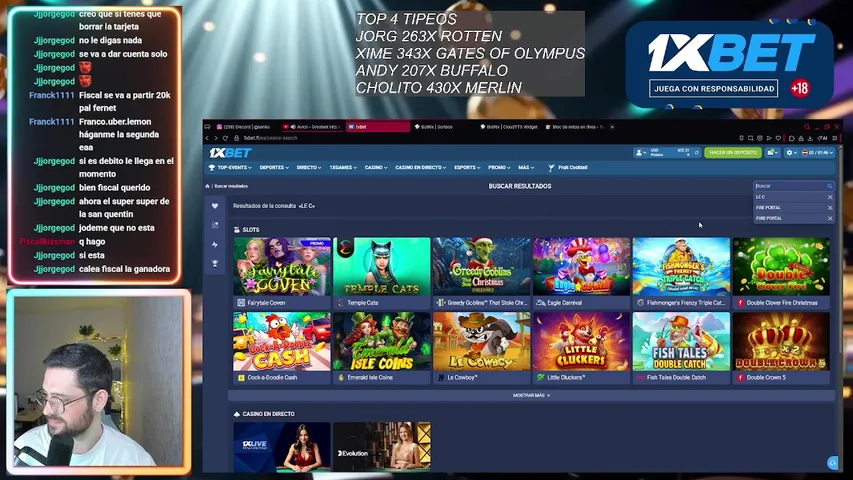Viewport: 853px width, 480px height.
Task: Click the download icon in browser toolbar
Action: [810, 138]
